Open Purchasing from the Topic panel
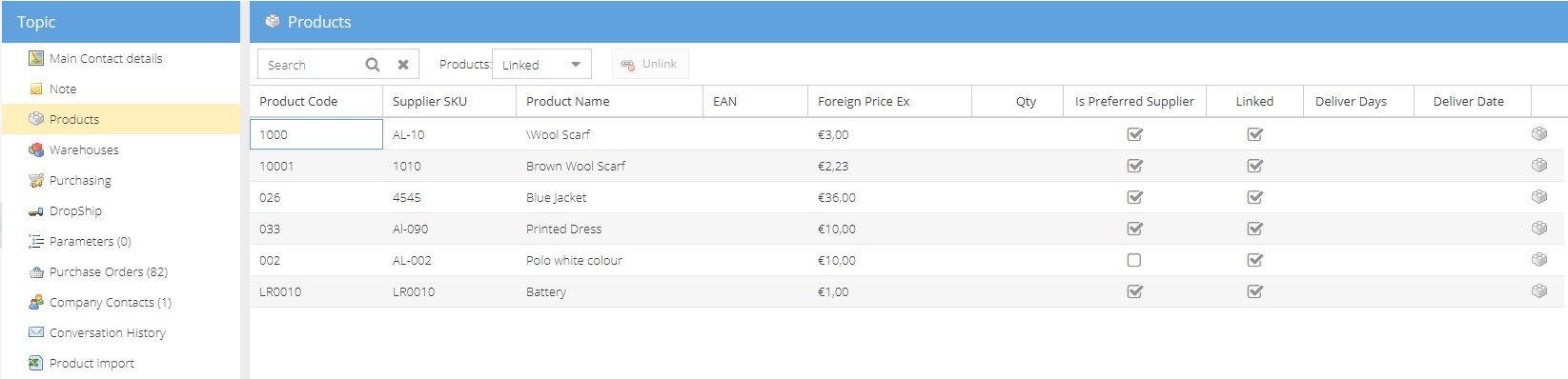This screenshot has height=379, width=1568. click(80, 180)
